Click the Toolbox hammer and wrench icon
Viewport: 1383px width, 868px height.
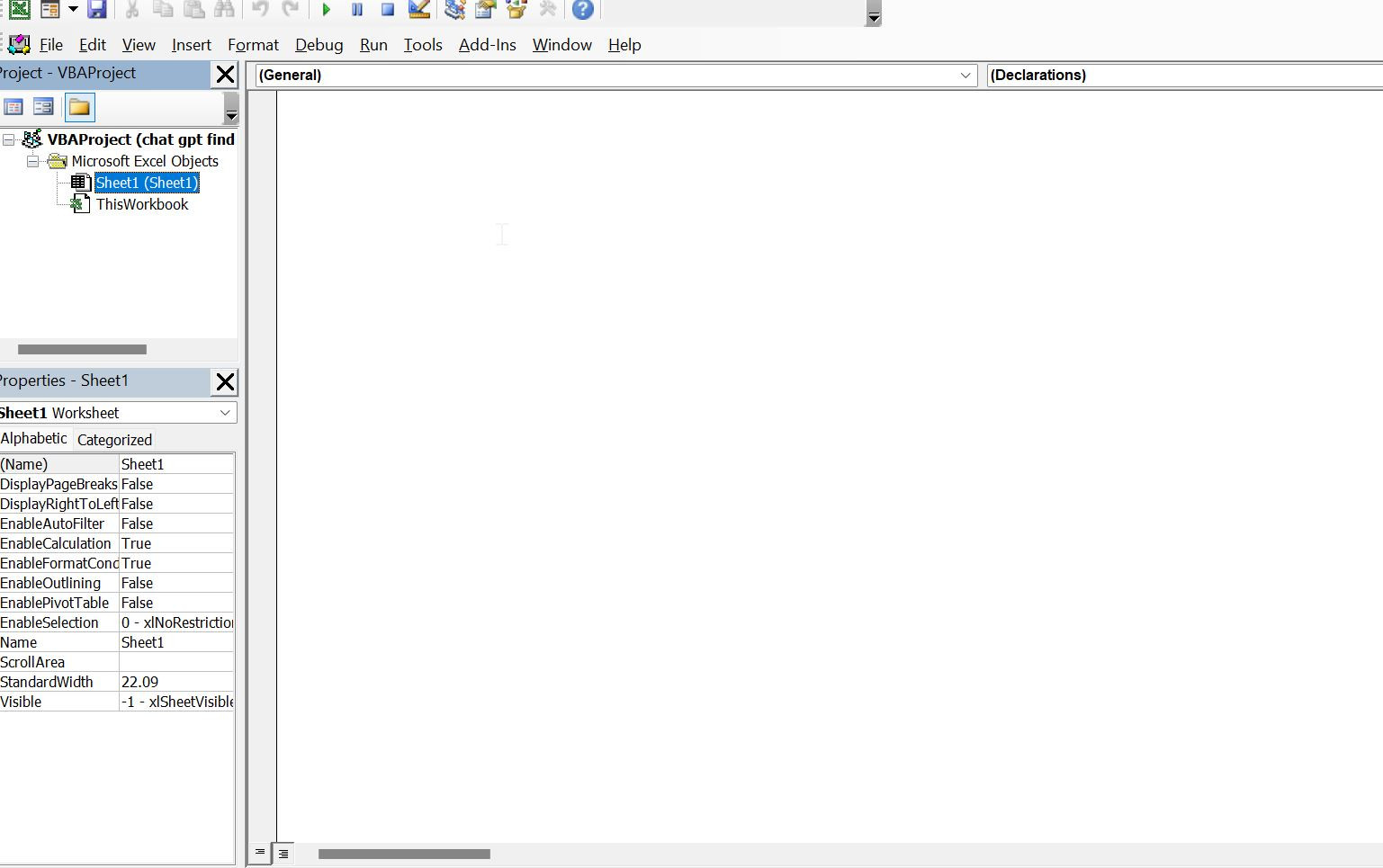[x=547, y=10]
